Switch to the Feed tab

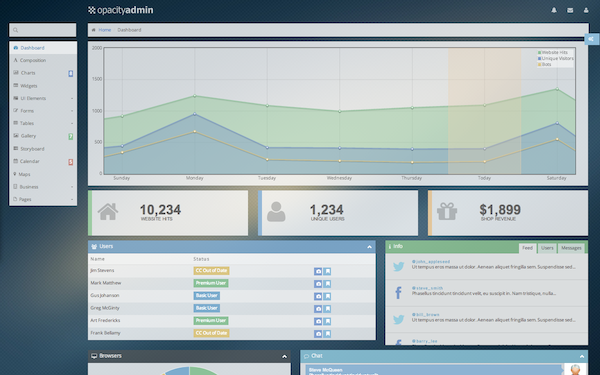pos(527,248)
